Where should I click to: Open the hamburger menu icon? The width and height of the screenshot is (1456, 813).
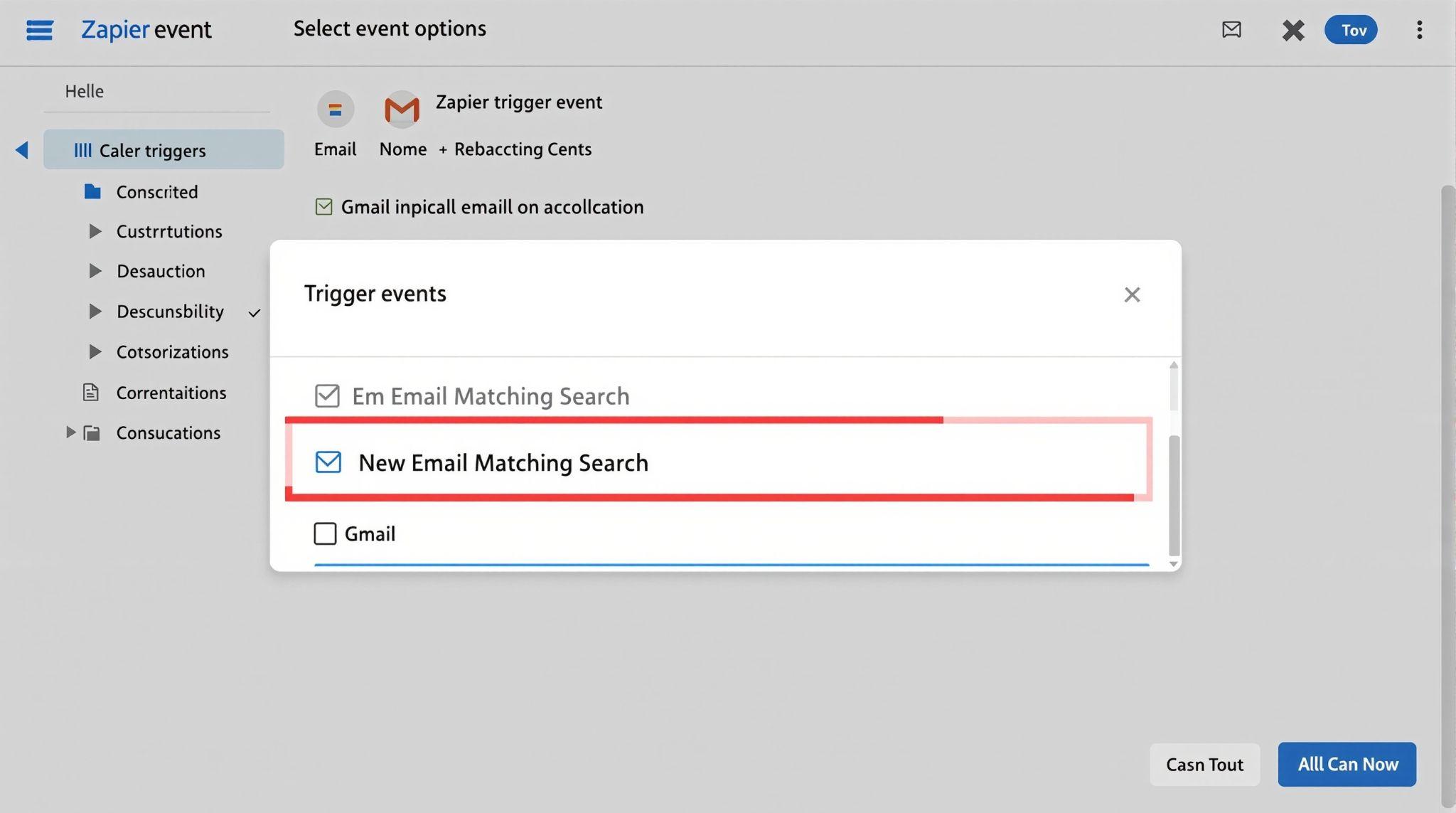(x=39, y=30)
